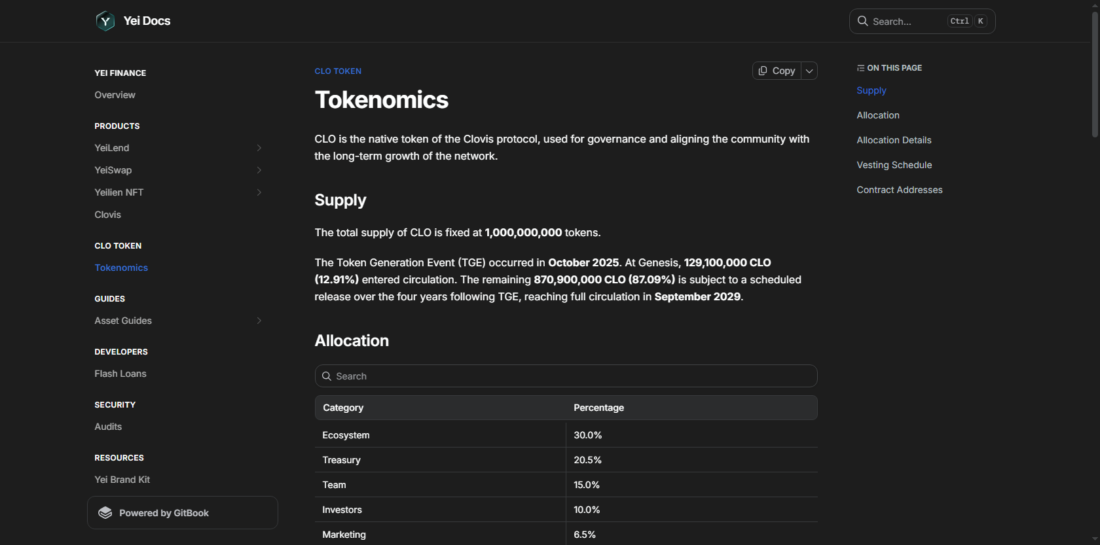Click the Allocation section heading
Viewport: 1100px width, 545px height.
(x=351, y=341)
